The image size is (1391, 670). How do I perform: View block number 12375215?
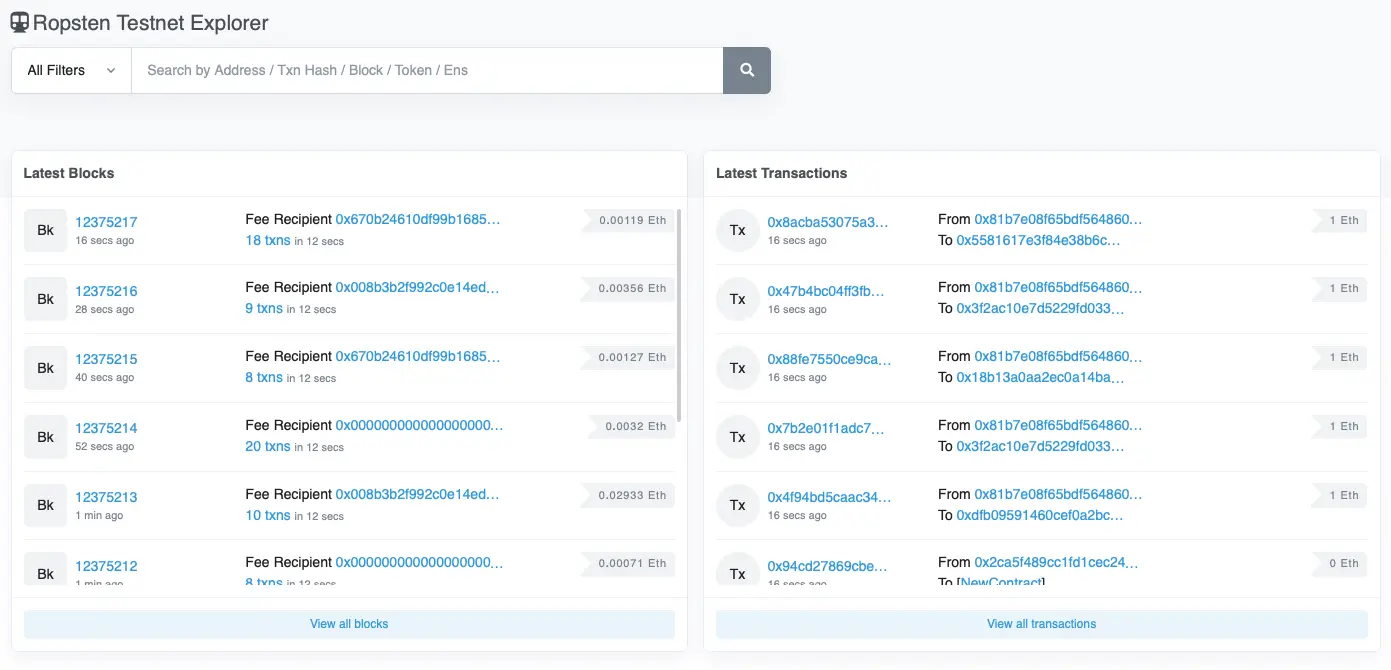(x=106, y=359)
